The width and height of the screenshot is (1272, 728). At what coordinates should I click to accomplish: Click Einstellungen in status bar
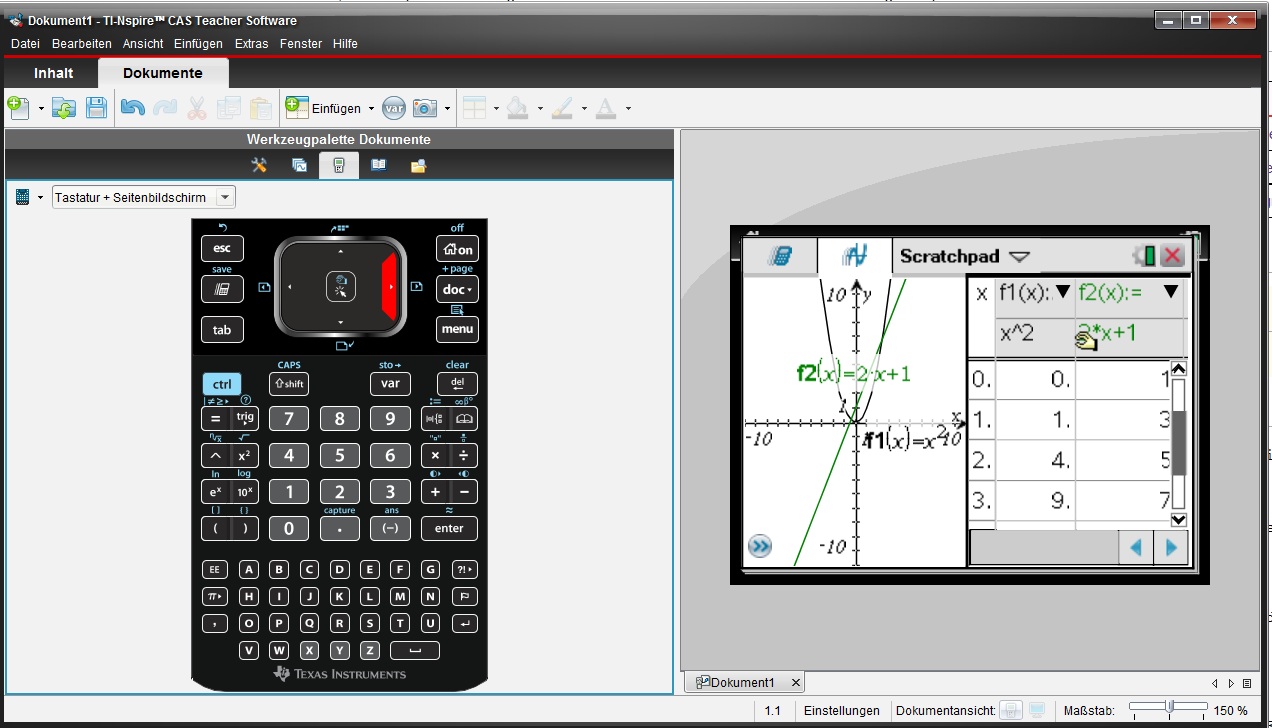click(841, 711)
